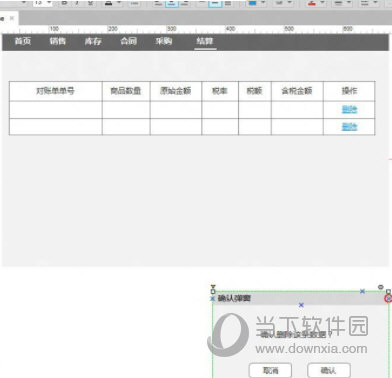Click the 取消 button in the dialog
Image resolution: width=392 pixels, height=378 pixels.
[x=270, y=370]
